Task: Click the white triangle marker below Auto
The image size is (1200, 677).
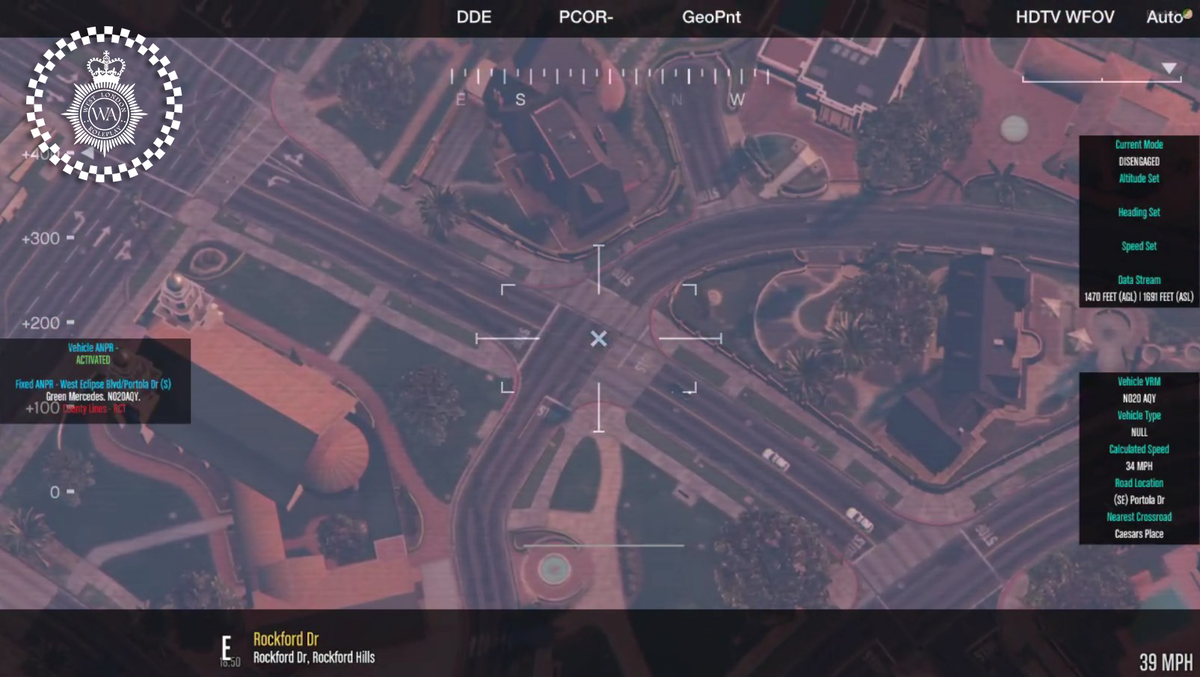Action: (1169, 68)
